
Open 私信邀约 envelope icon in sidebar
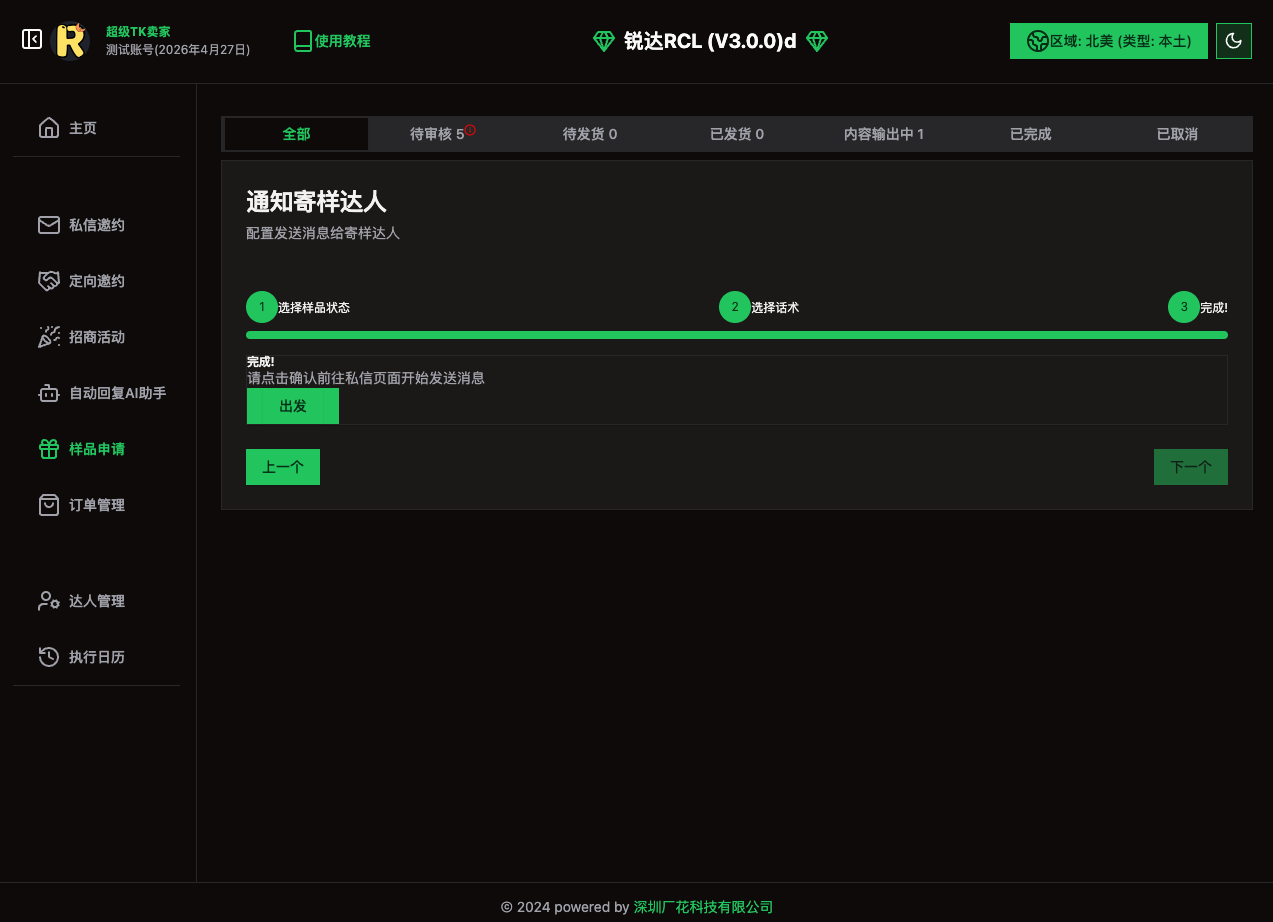(48, 225)
